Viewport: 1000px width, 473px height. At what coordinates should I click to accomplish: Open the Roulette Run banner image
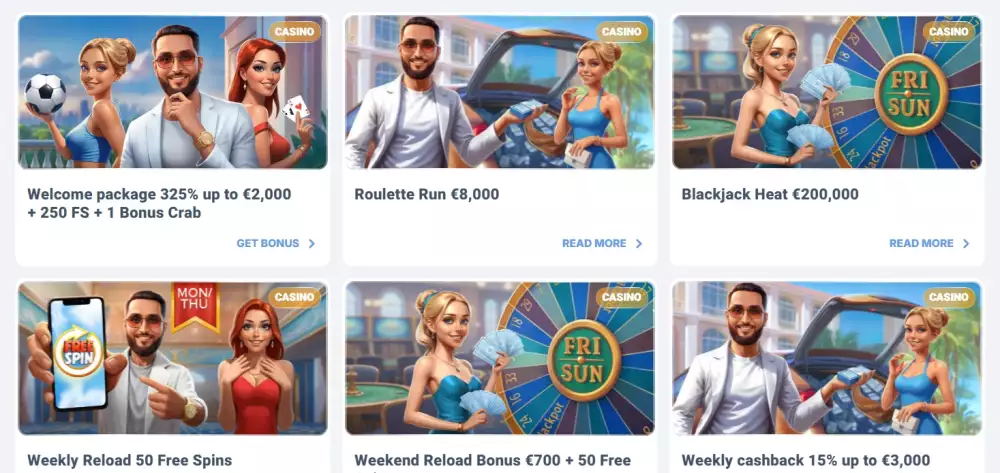[500, 92]
